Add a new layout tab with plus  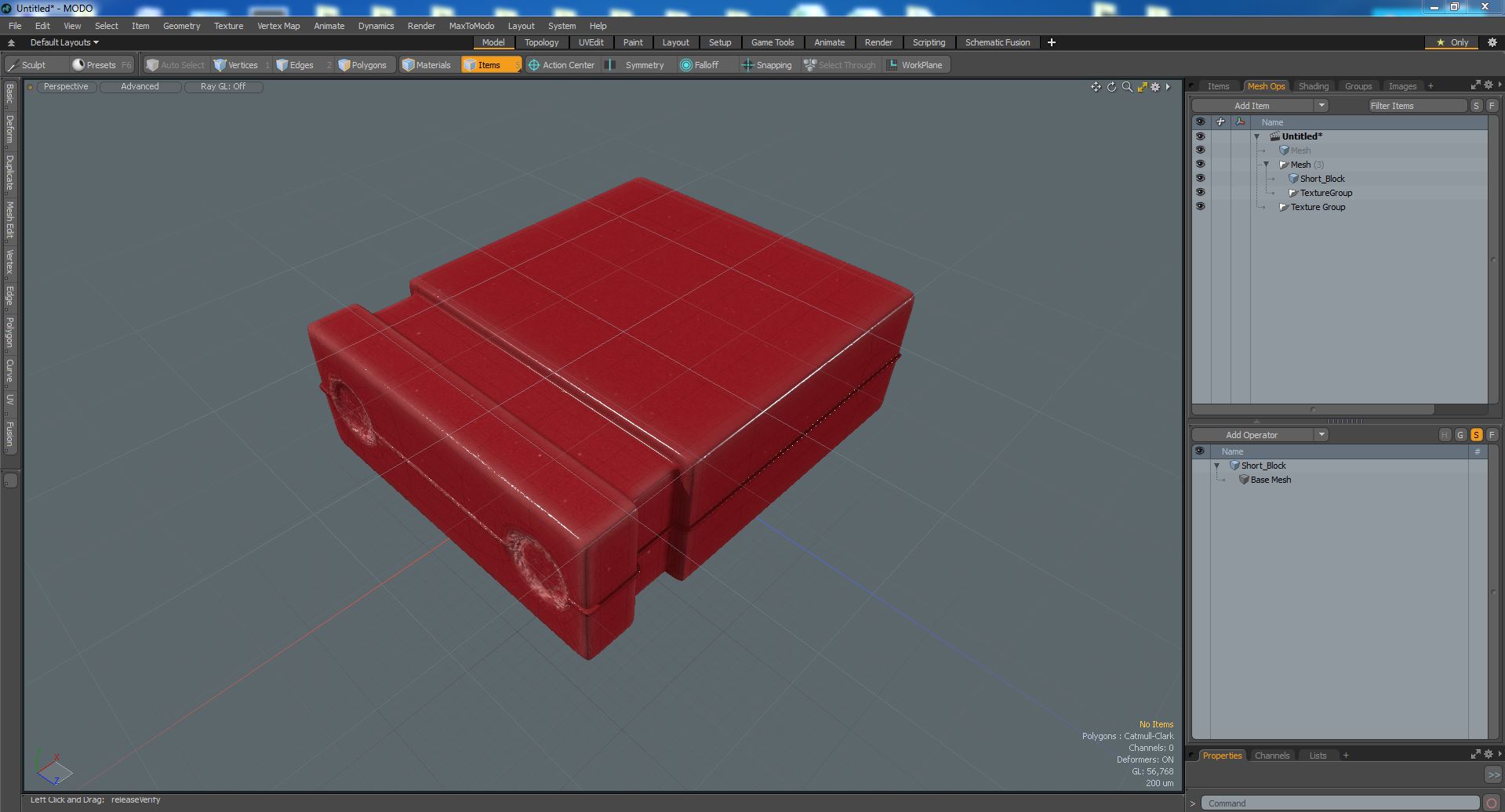coord(1052,42)
